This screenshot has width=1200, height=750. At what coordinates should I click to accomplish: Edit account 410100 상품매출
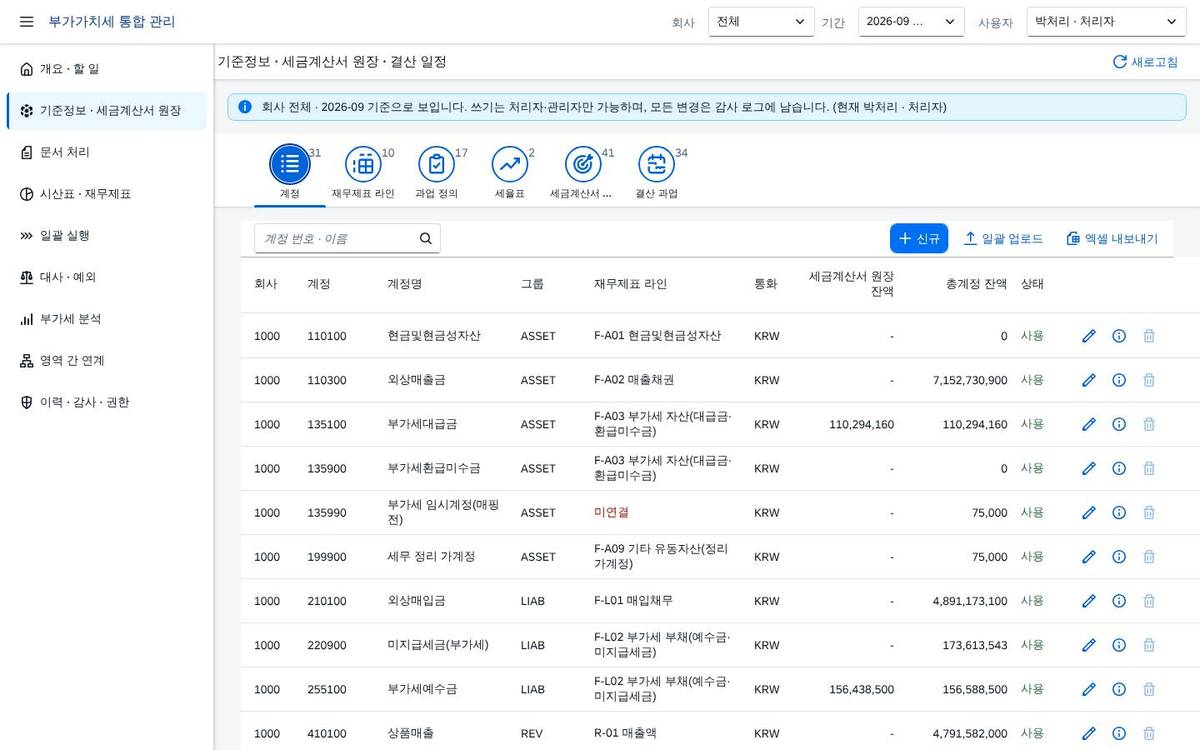[1089, 733]
